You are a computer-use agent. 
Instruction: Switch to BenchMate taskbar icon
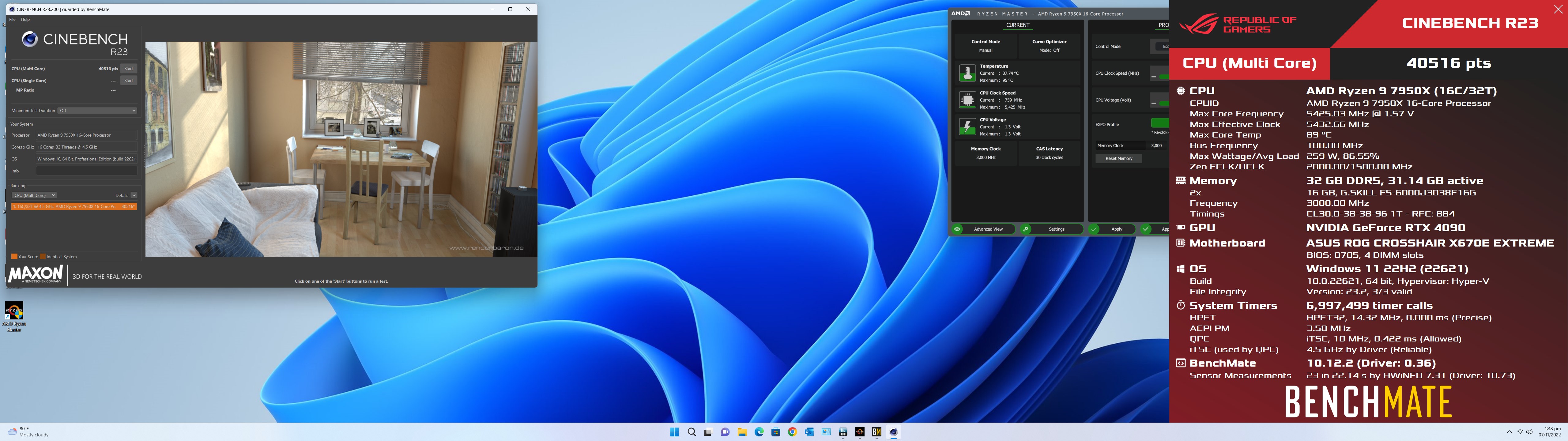(876, 432)
